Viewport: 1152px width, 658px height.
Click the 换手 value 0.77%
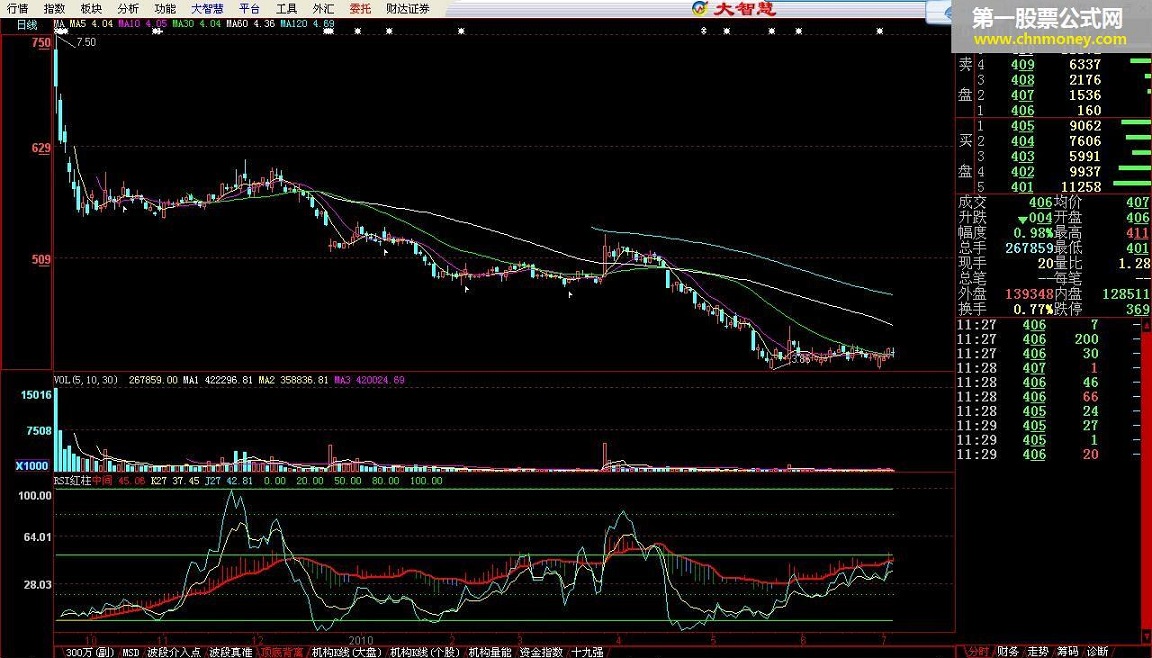[1034, 309]
